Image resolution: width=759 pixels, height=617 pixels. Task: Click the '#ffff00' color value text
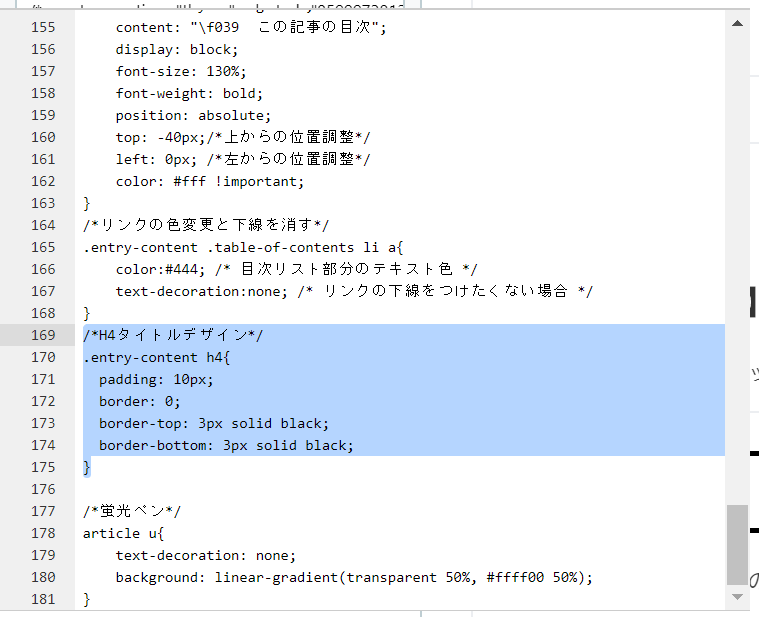(515, 577)
